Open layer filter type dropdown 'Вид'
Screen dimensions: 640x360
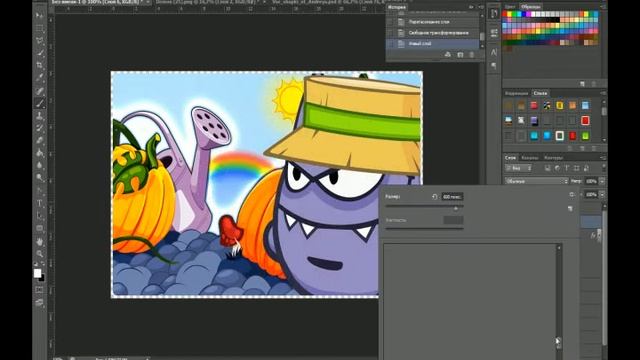(518, 168)
